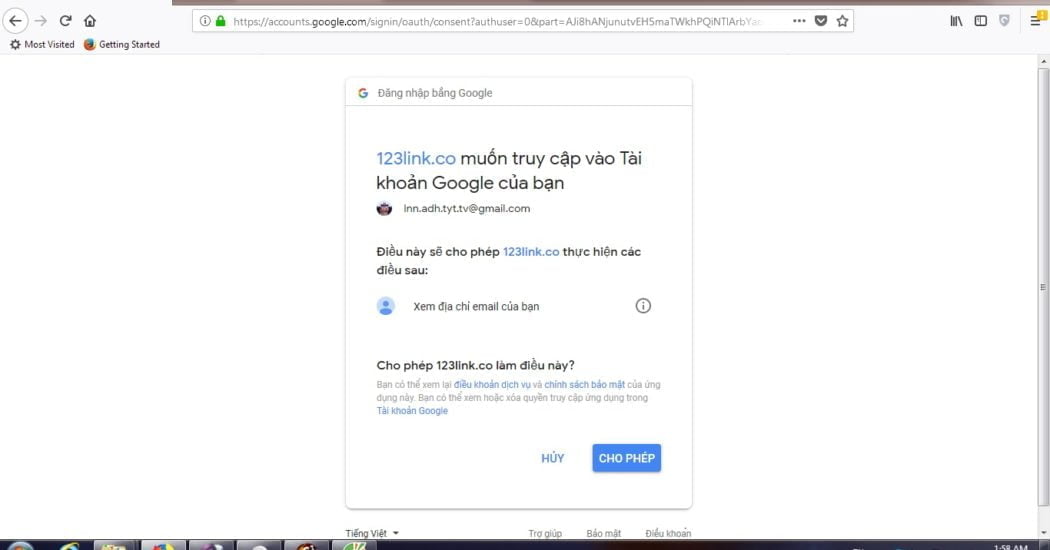The width and height of the screenshot is (1050, 550).
Task: Open the Library icon in toolbar
Action: [x=956, y=21]
